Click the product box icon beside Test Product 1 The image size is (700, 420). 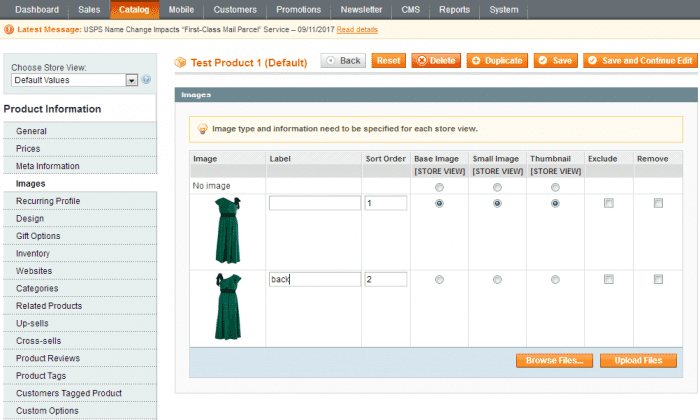coord(181,62)
